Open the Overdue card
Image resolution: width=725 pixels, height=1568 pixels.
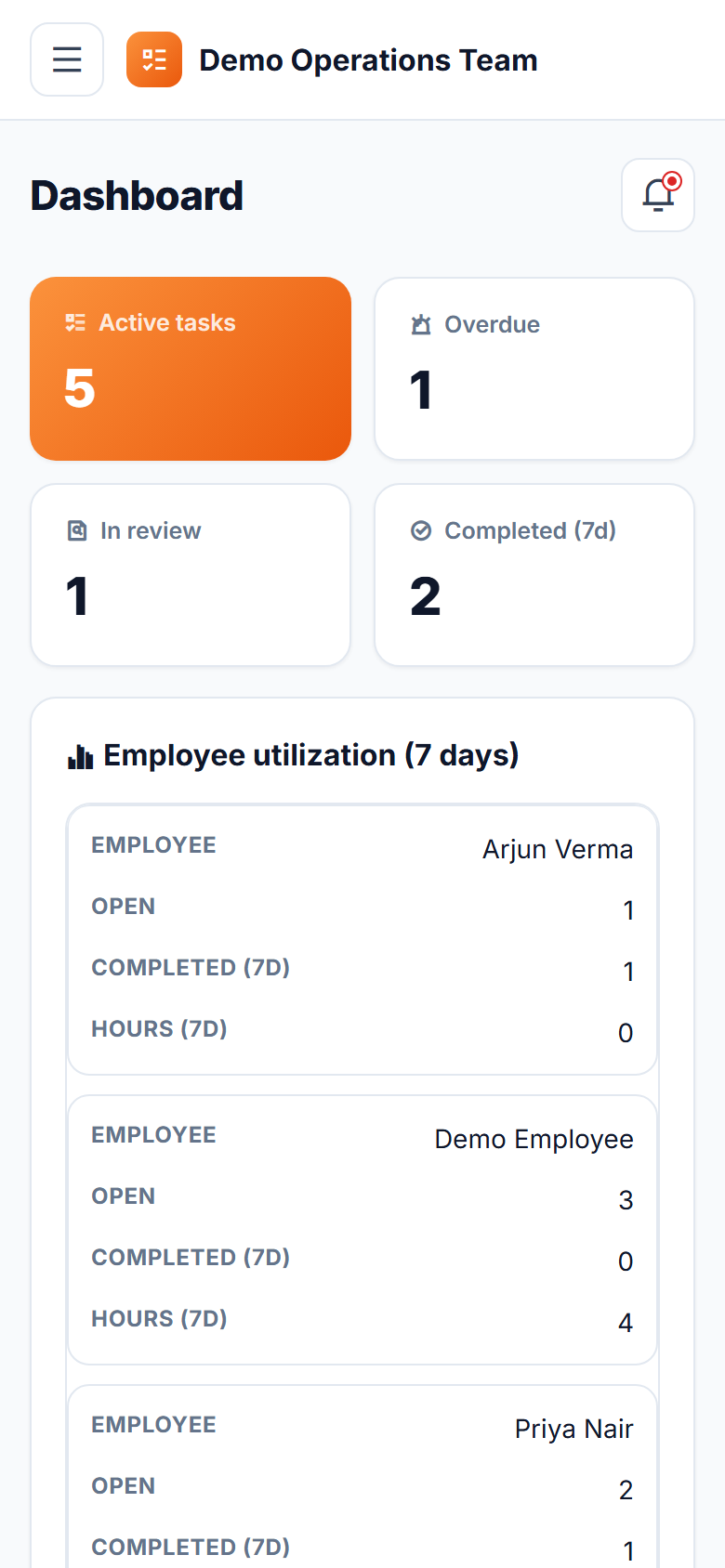pos(534,369)
